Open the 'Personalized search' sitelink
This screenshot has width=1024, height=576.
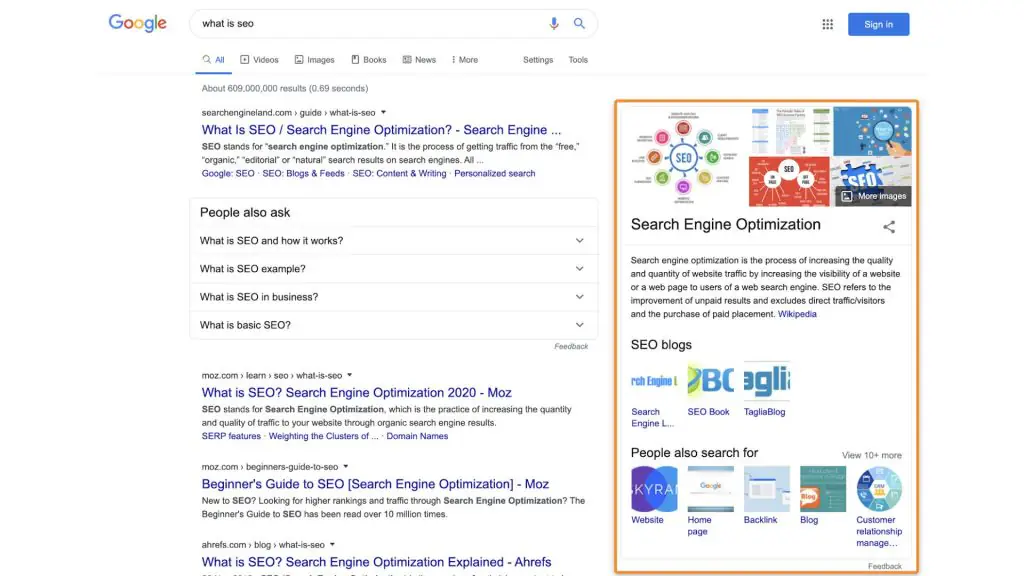pos(494,174)
